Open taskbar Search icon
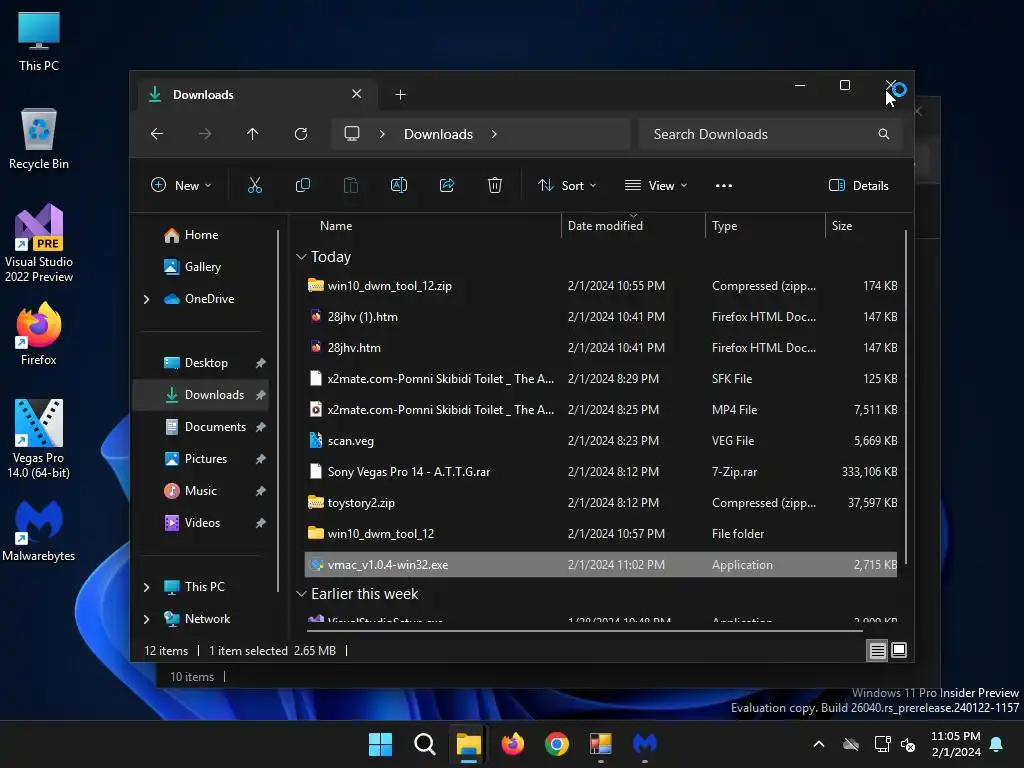The width and height of the screenshot is (1024, 768). (x=424, y=744)
